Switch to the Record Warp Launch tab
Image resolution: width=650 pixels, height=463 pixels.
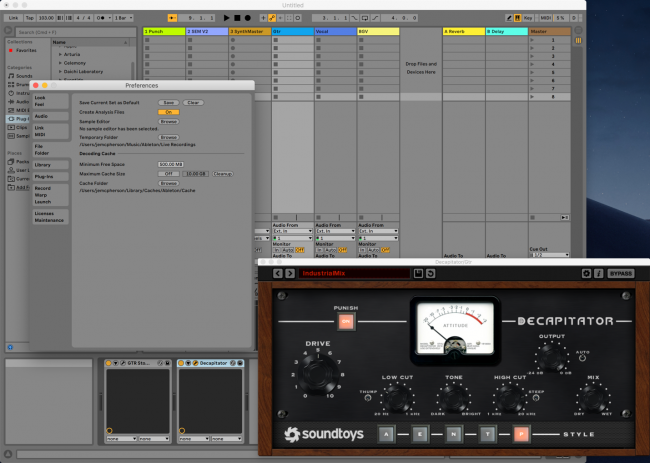pos(43,194)
